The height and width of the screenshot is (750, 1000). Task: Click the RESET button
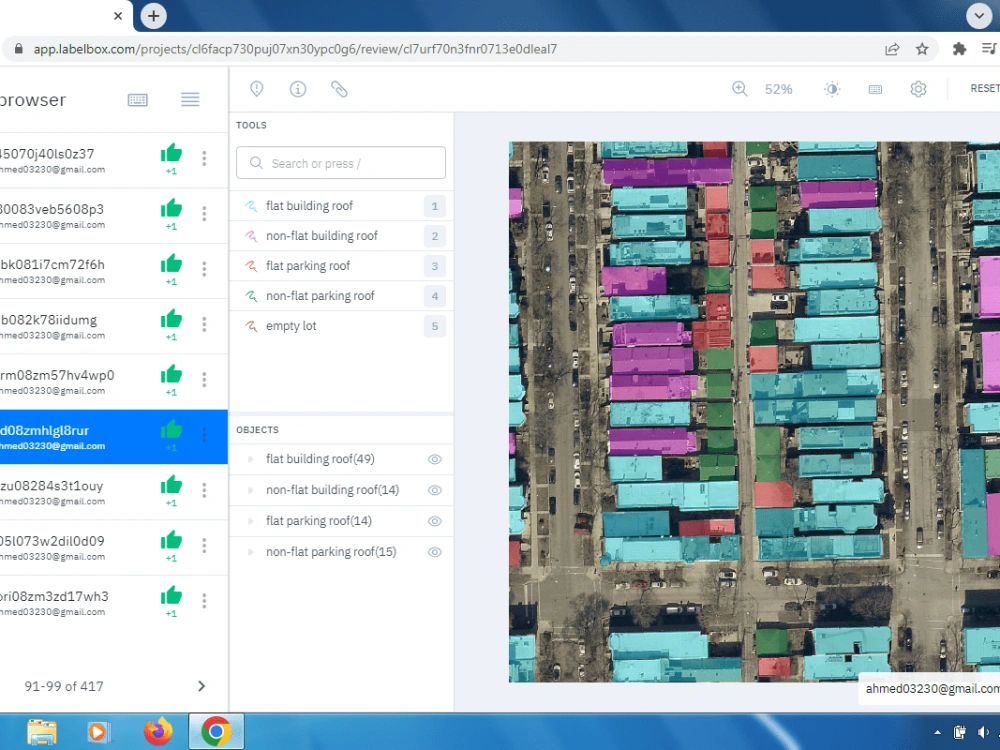pyautogui.click(x=984, y=88)
